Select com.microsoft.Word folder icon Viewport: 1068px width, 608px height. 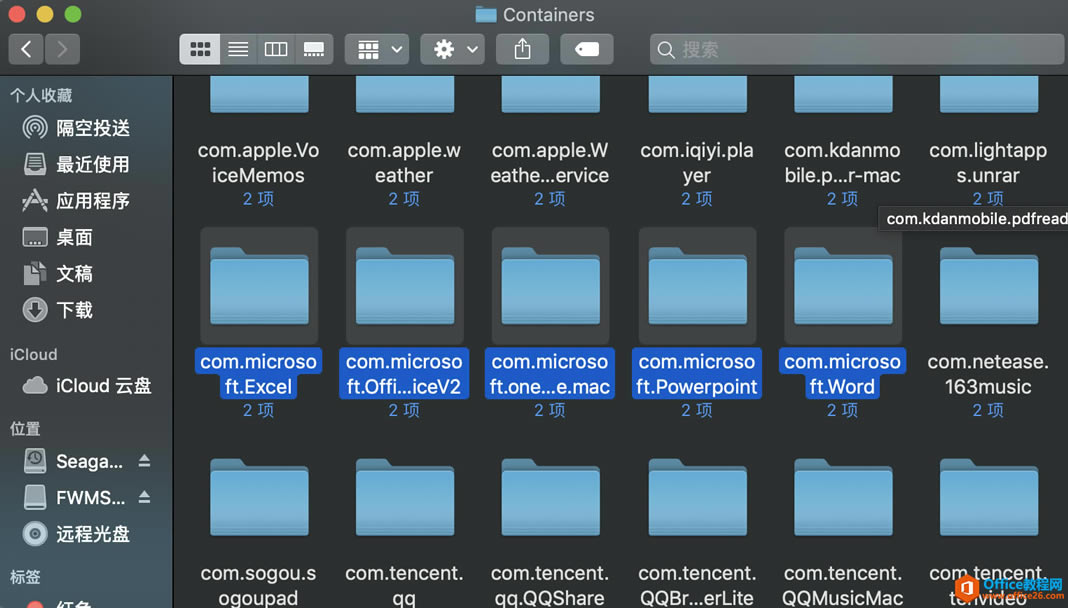pyautogui.click(x=843, y=286)
